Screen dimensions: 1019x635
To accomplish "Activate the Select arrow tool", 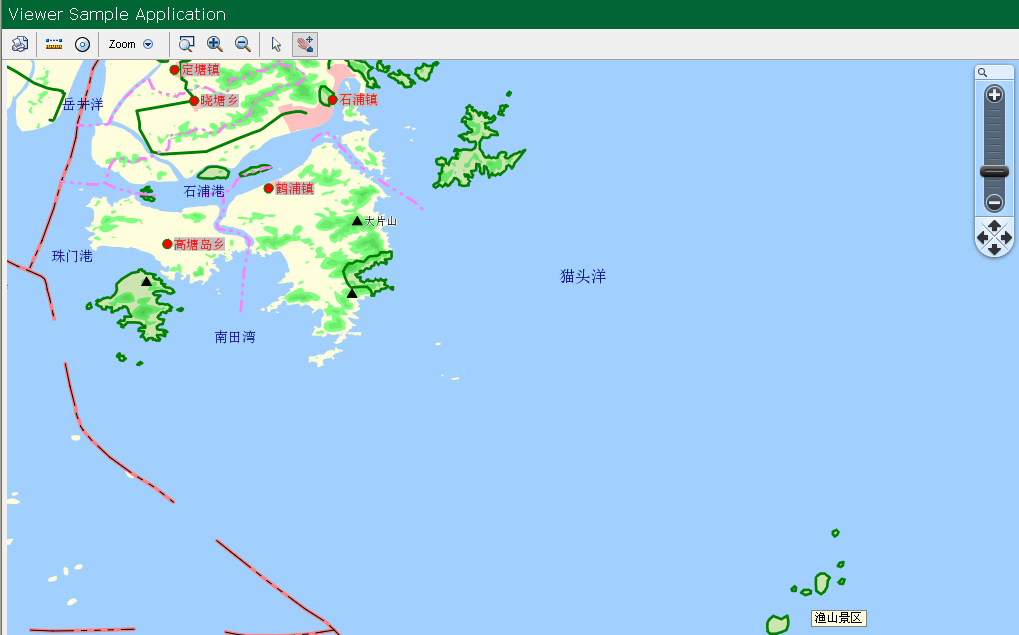I will 277,44.
